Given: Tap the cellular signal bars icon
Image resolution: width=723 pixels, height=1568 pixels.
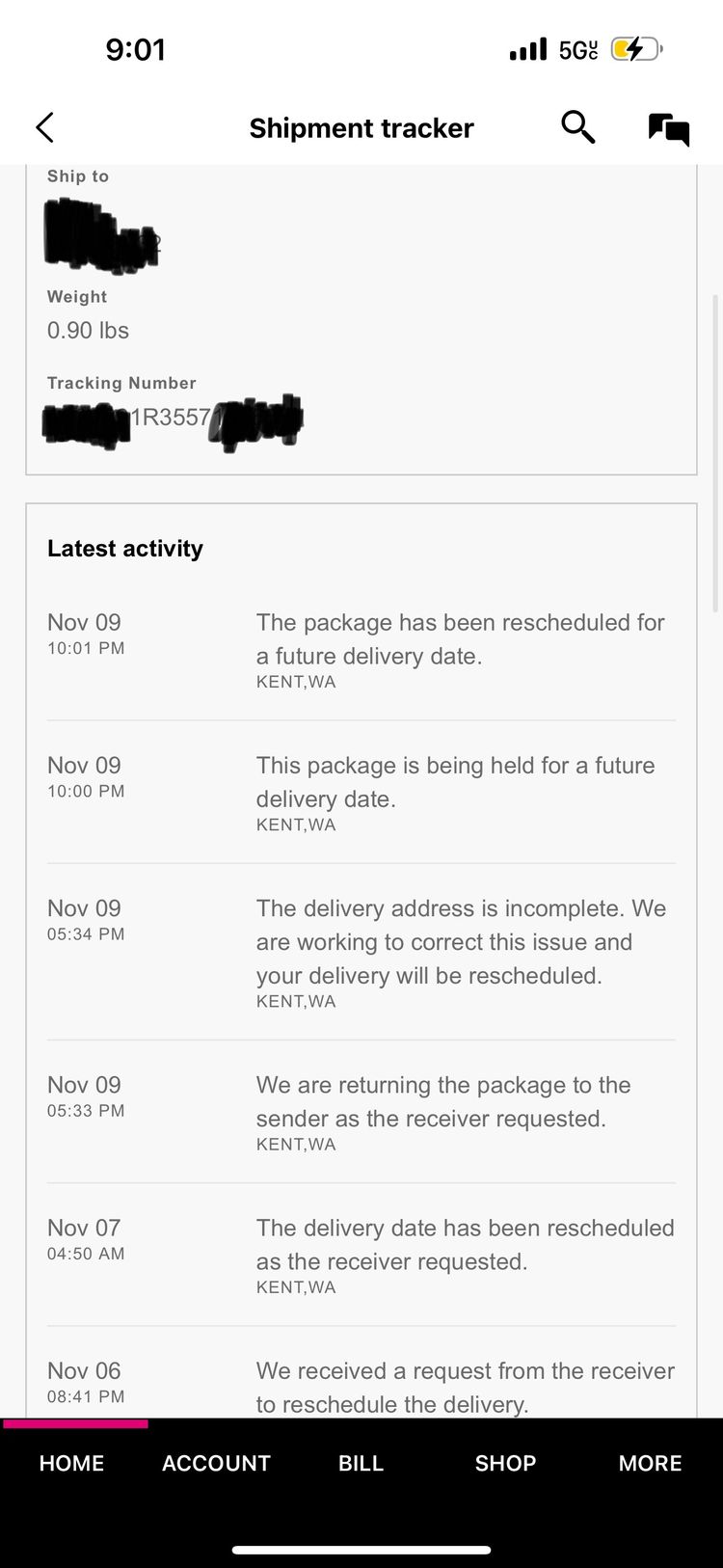Looking at the screenshot, I should coord(528,49).
